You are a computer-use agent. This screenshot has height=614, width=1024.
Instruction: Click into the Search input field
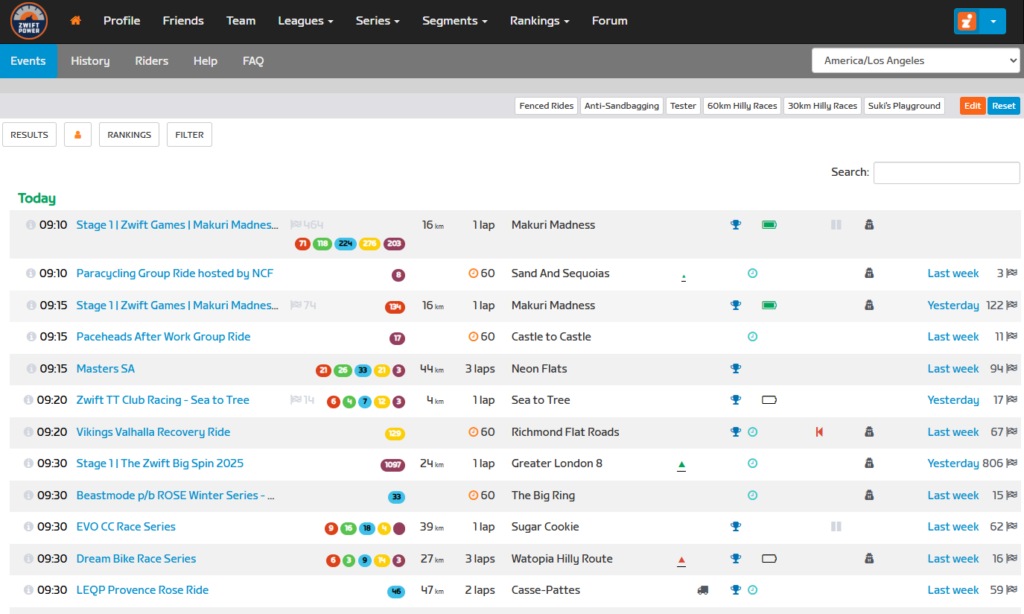[946, 173]
